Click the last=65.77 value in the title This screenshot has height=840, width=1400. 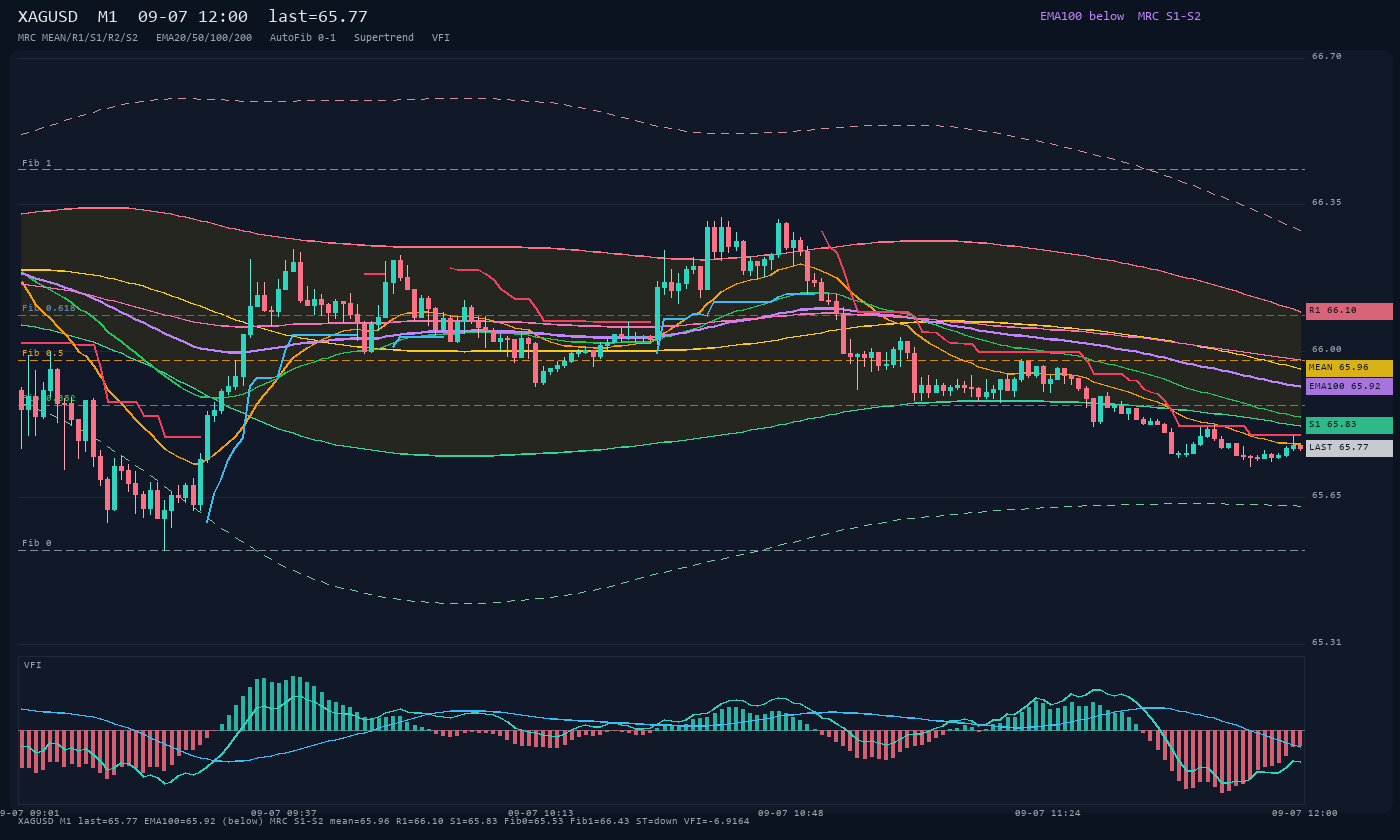click(318, 17)
